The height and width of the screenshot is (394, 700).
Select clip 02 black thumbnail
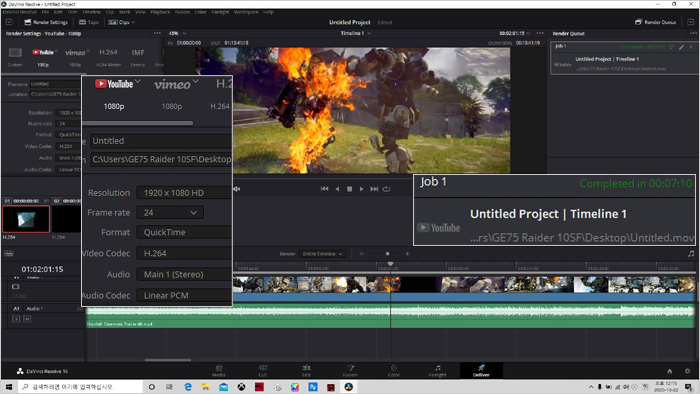tap(67, 219)
